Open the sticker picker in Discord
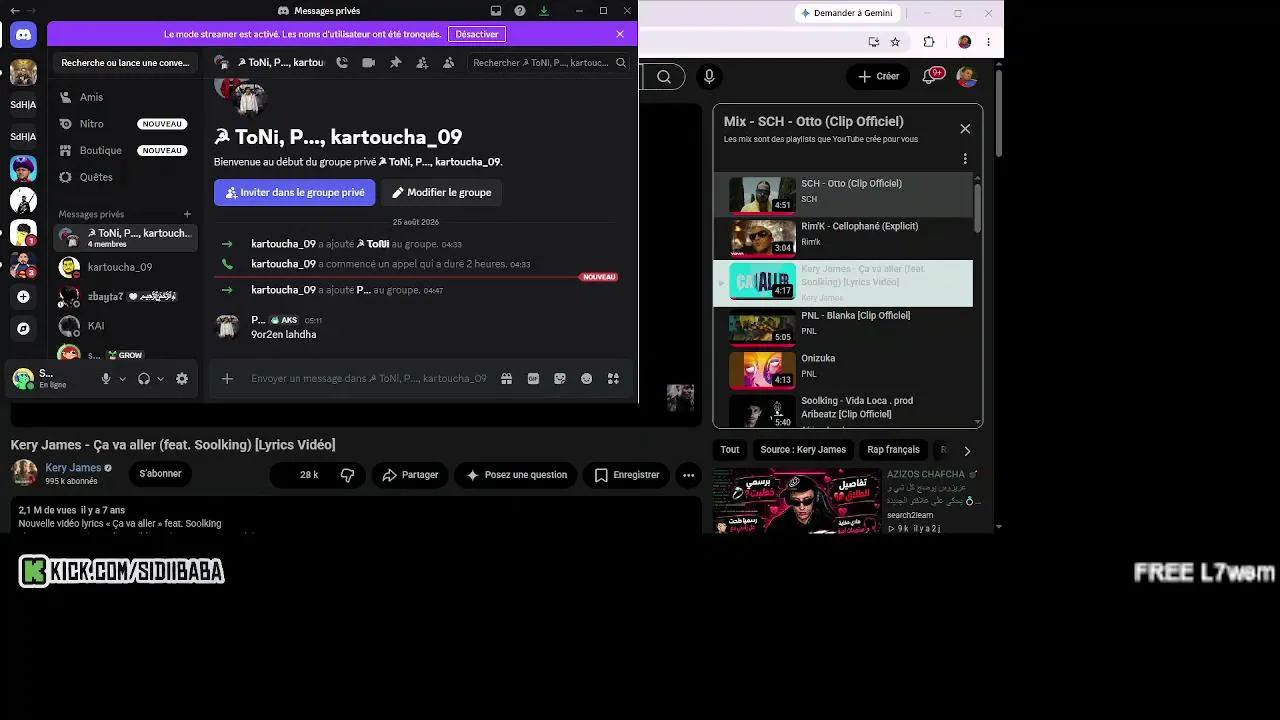The image size is (1280, 720). (560, 379)
